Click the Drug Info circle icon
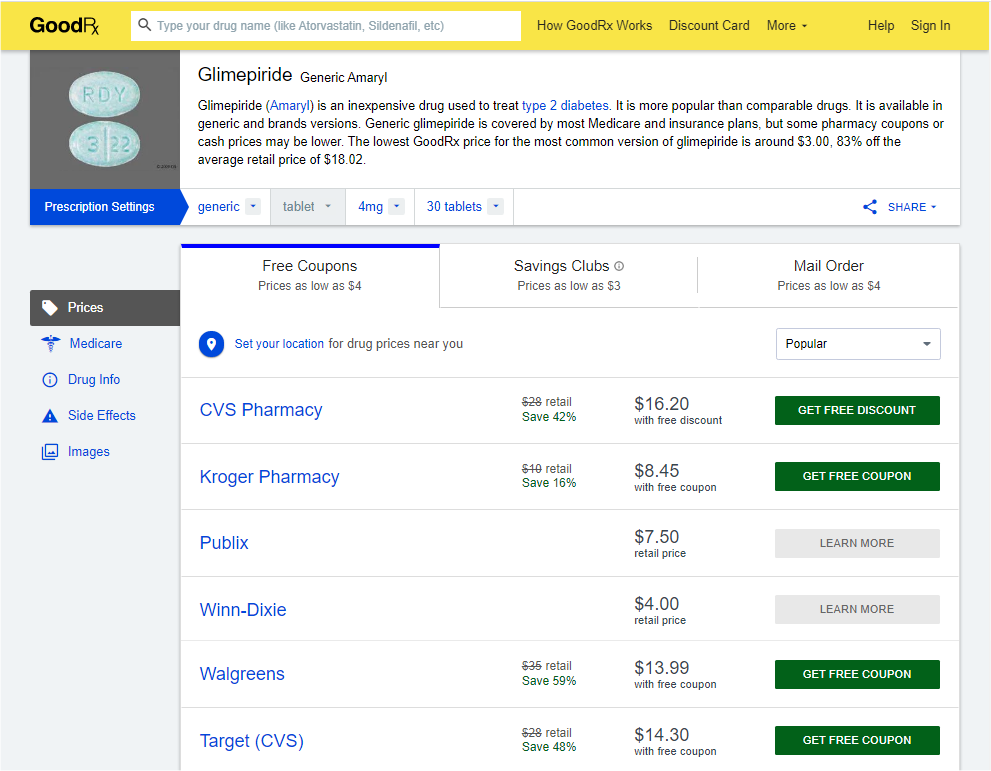 pyautogui.click(x=49, y=380)
